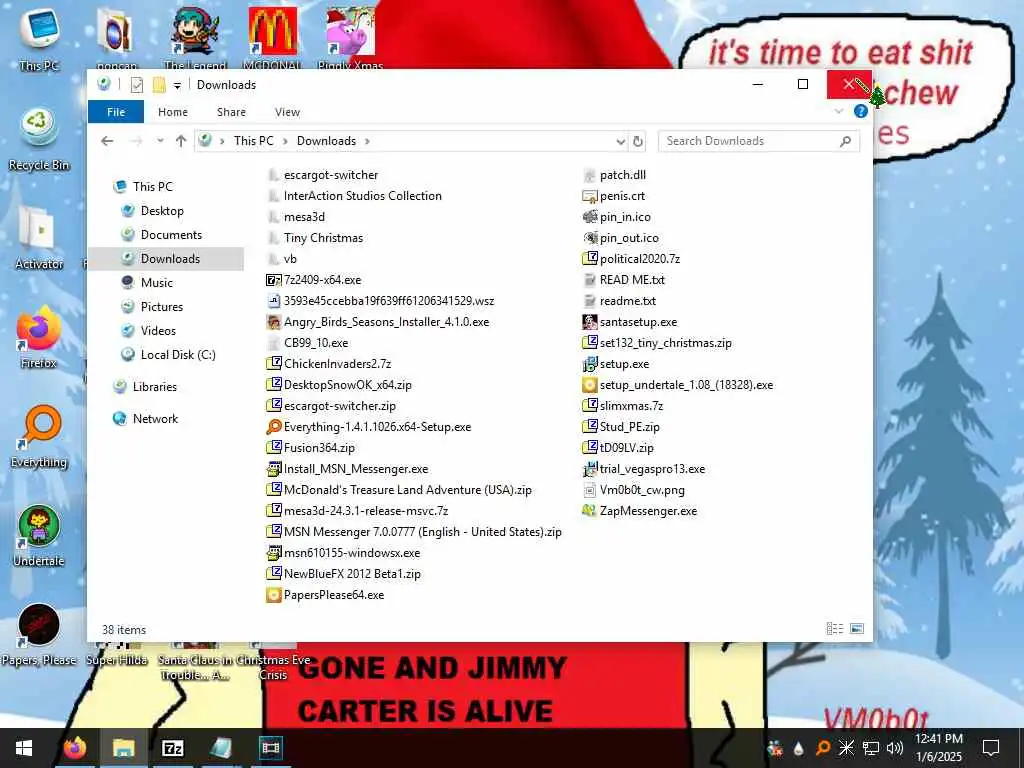Refresh the Downloads folder view
The height and width of the screenshot is (768, 1024).
point(638,141)
